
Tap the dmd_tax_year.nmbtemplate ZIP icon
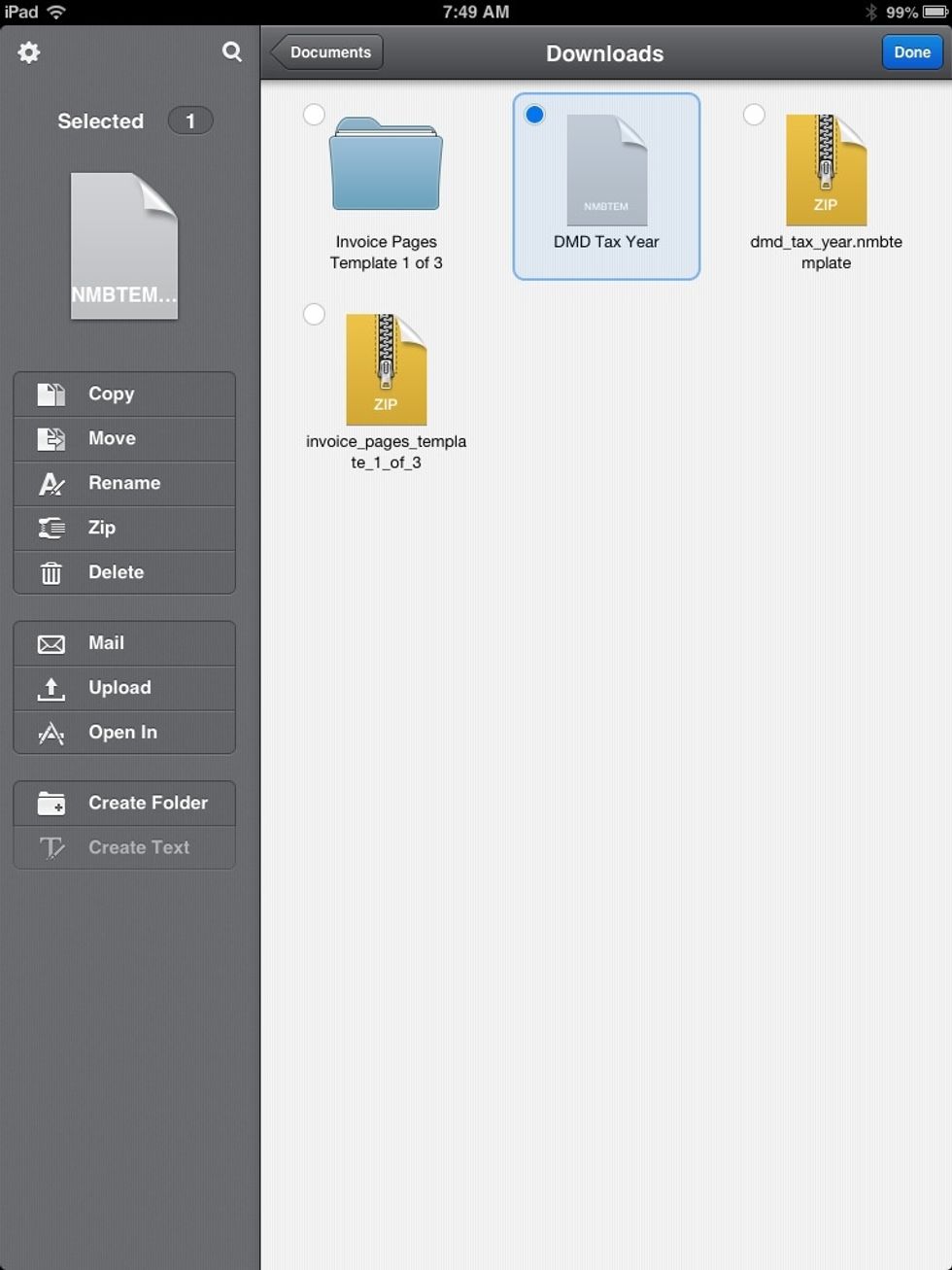pos(826,170)
